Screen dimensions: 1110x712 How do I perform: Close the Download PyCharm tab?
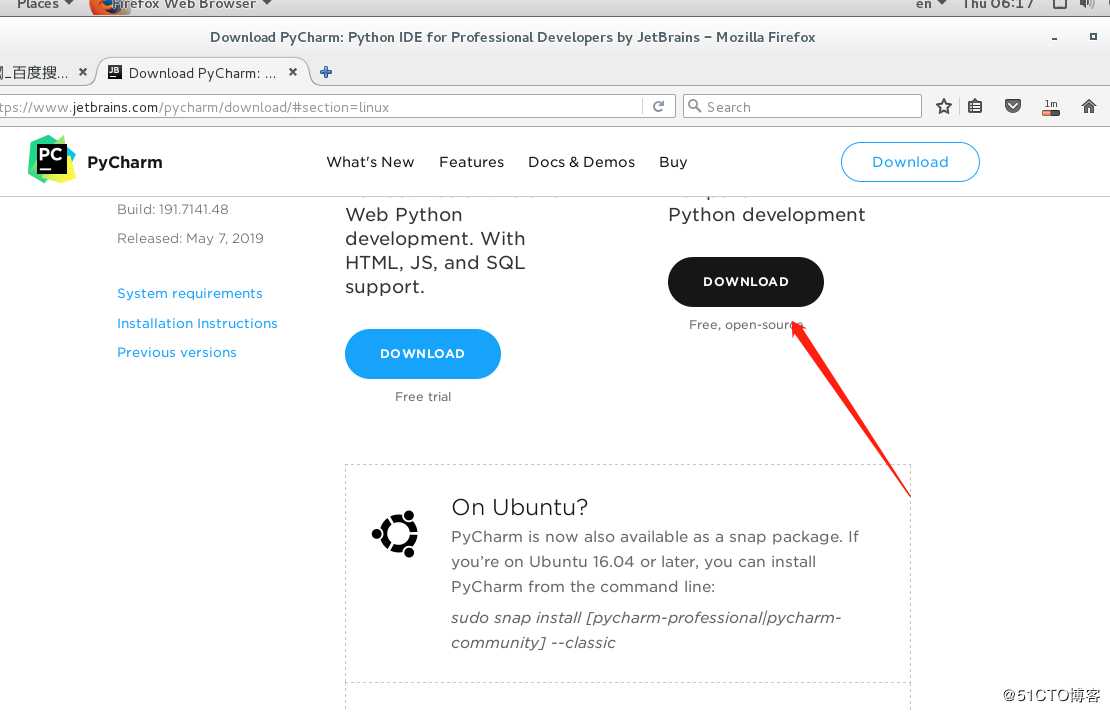(x=293, y=72)
